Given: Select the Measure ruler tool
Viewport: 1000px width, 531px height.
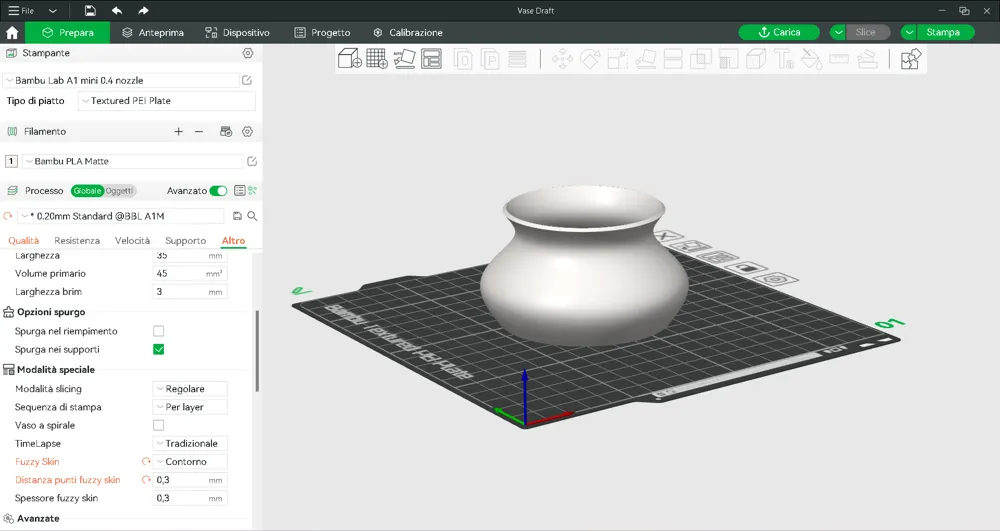Looking at the screenshot, I should click(x=839, y=59).
